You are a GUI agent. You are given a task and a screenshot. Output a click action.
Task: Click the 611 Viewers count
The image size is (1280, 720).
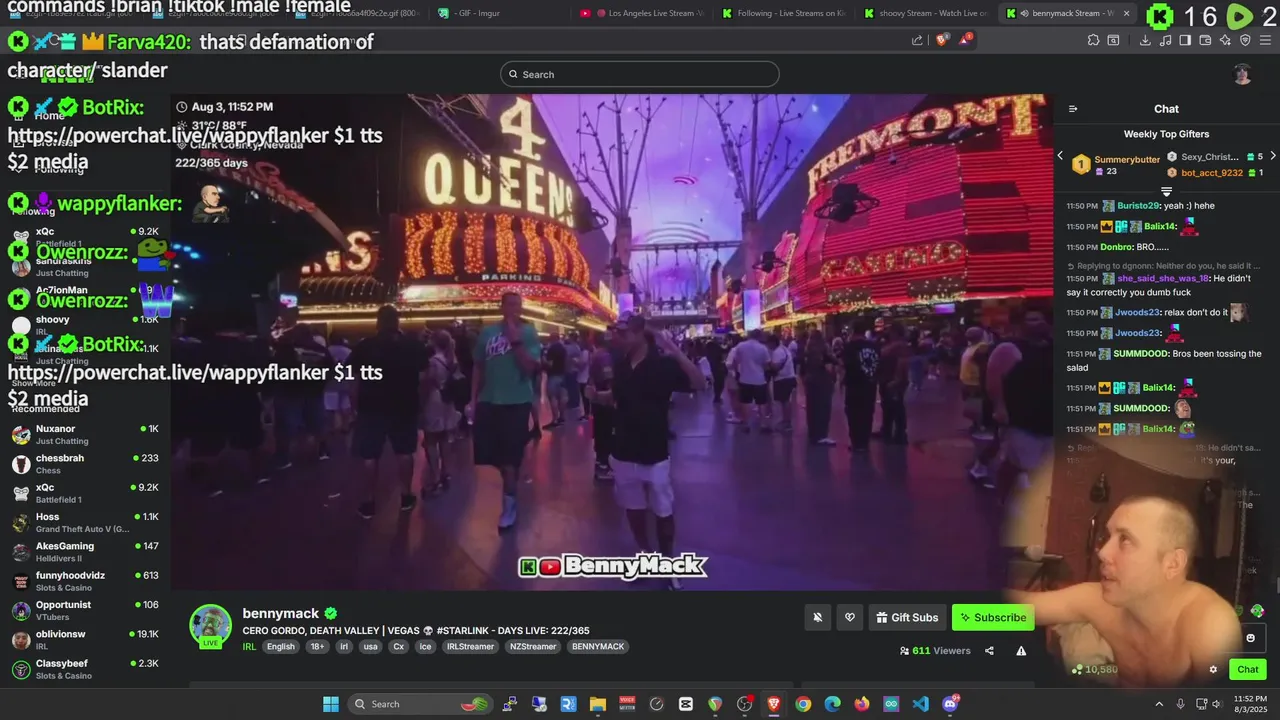(x=935, y=651)
